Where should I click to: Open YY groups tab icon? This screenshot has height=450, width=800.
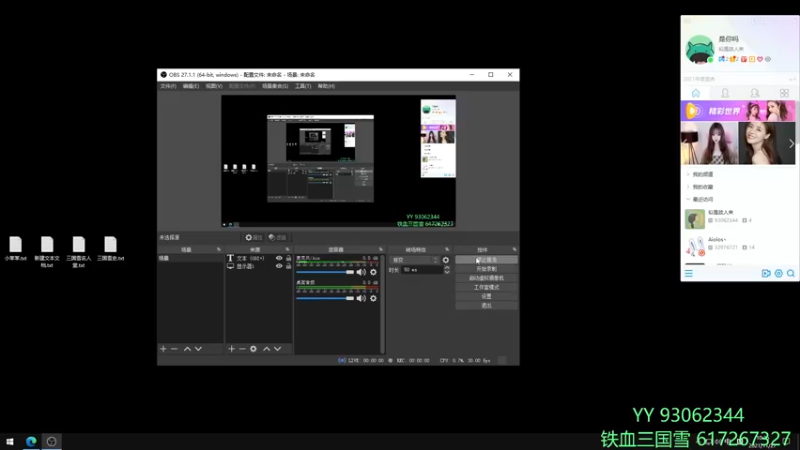(x=755, y=93)
